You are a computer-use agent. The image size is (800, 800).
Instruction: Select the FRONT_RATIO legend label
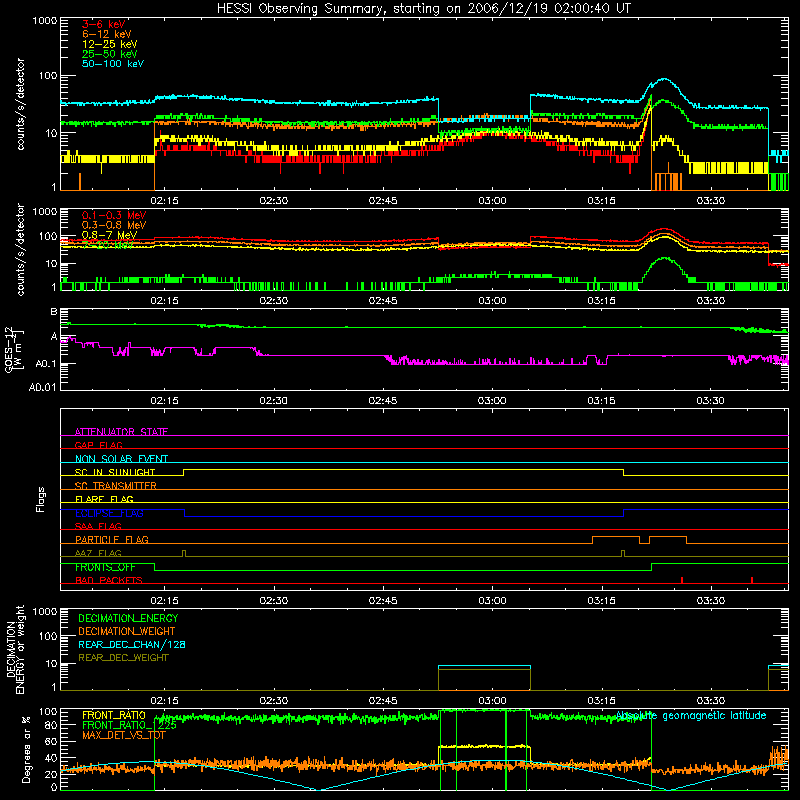pos(114,715)
